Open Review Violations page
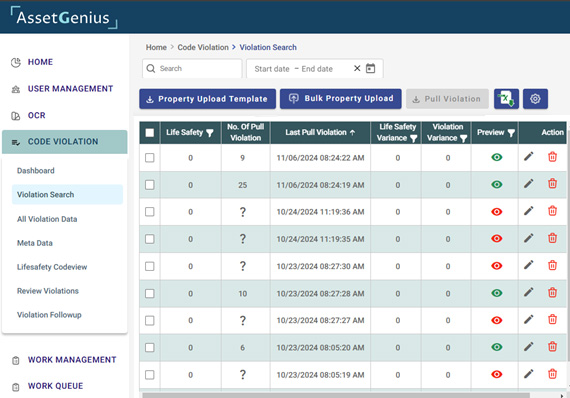570x398 pixels. point(48,291)
